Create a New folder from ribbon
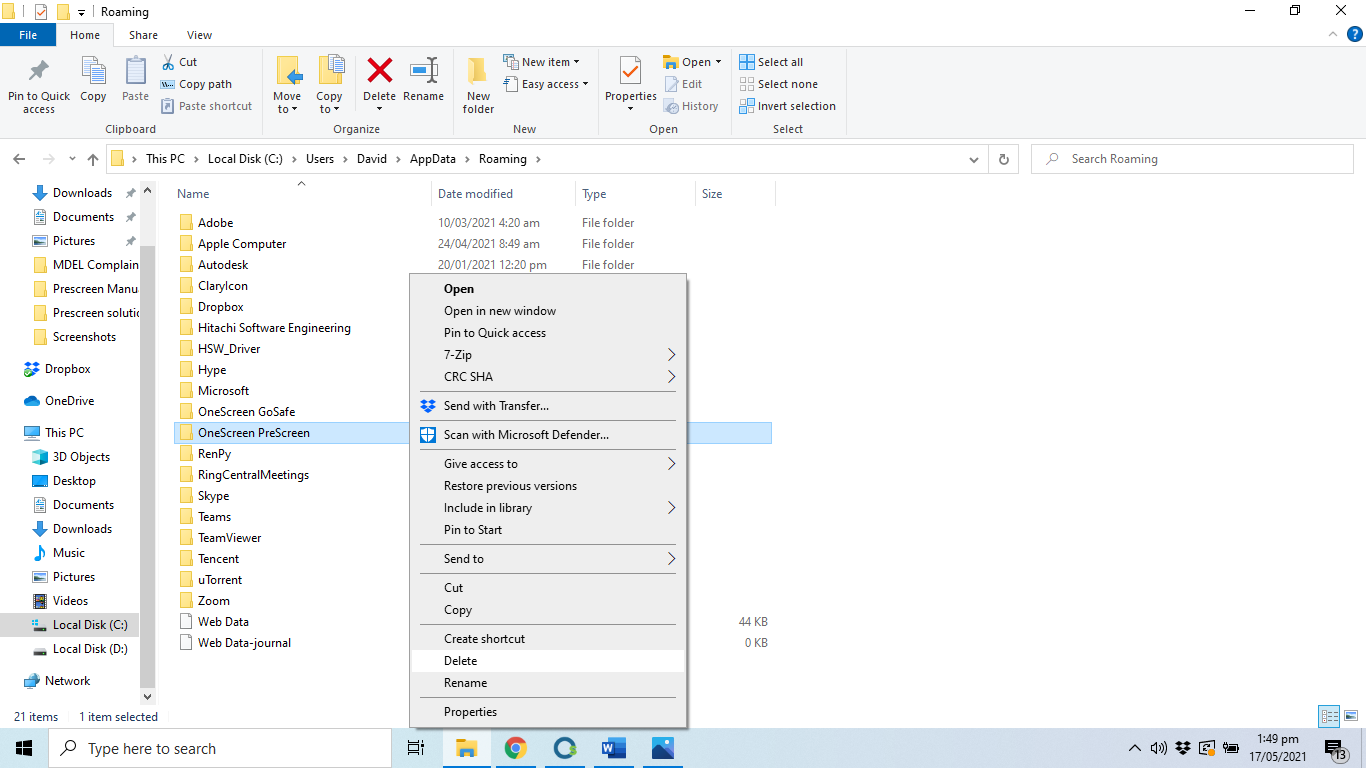This screenshot has width=1366, height=768. tap(478, 86)
